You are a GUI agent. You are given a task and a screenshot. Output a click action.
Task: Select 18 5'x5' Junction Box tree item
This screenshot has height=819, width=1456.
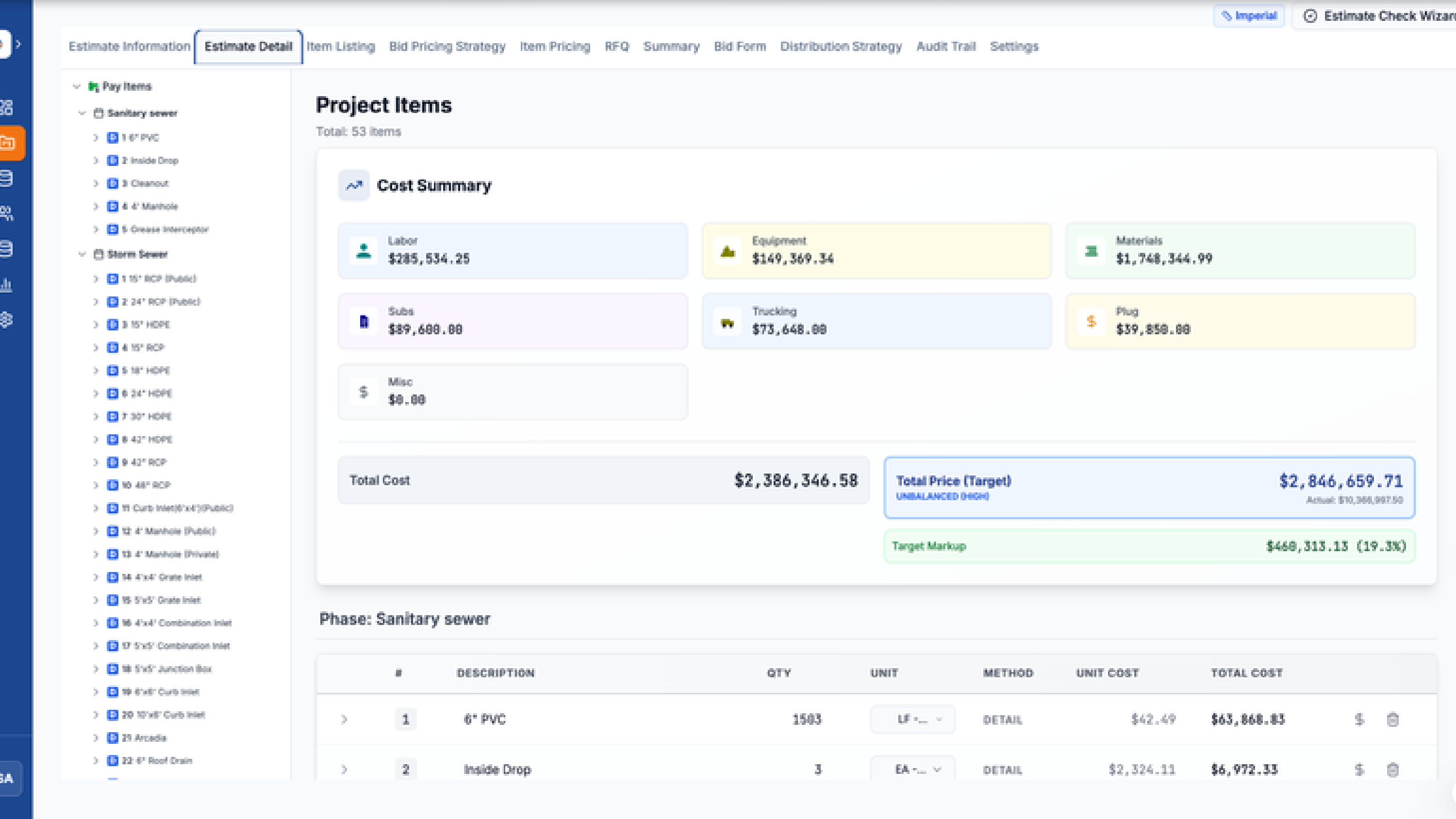[167, 669]
